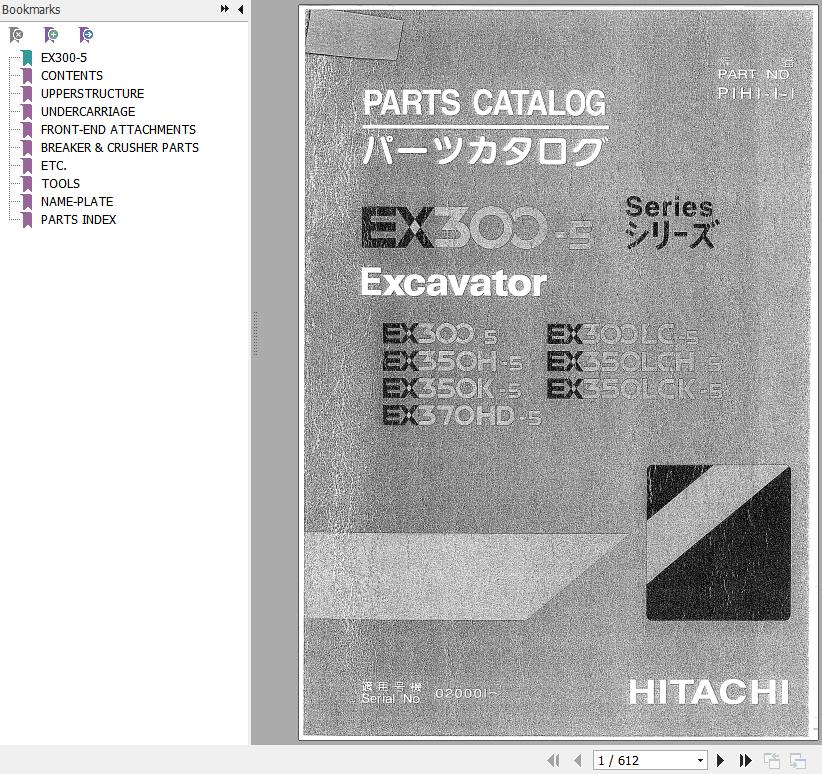Click the bookmark icon beside UNDERCARRIAGE
Image resolution: width=822 pixels, height=774 pixels.
coord(27,112)
